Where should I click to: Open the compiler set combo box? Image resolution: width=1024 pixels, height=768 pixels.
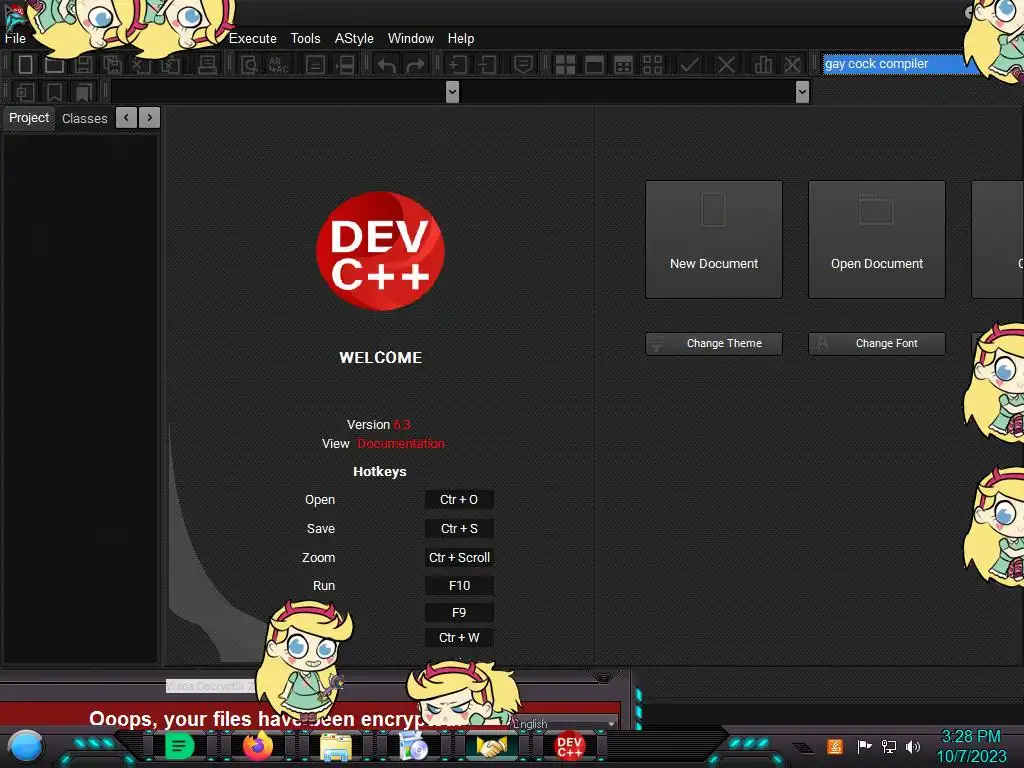(x=901, y=64)
